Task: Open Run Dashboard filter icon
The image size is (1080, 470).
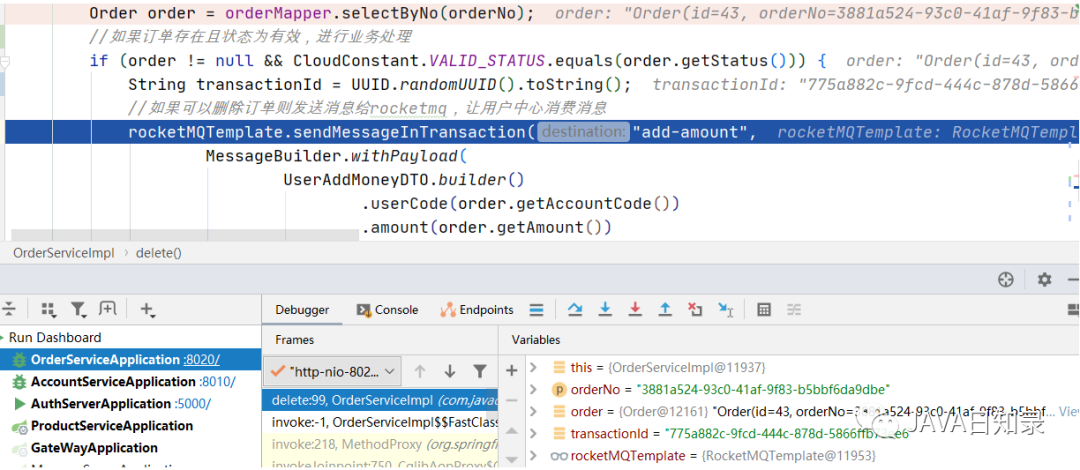Action: coord(79,309)
